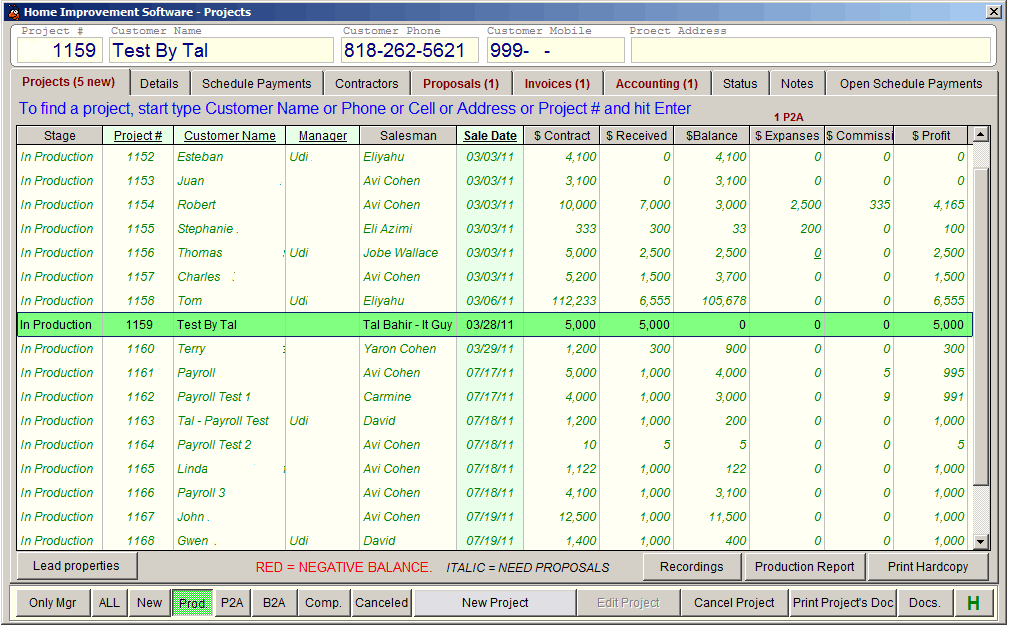Show Canceled projects filter

point(382,603)
